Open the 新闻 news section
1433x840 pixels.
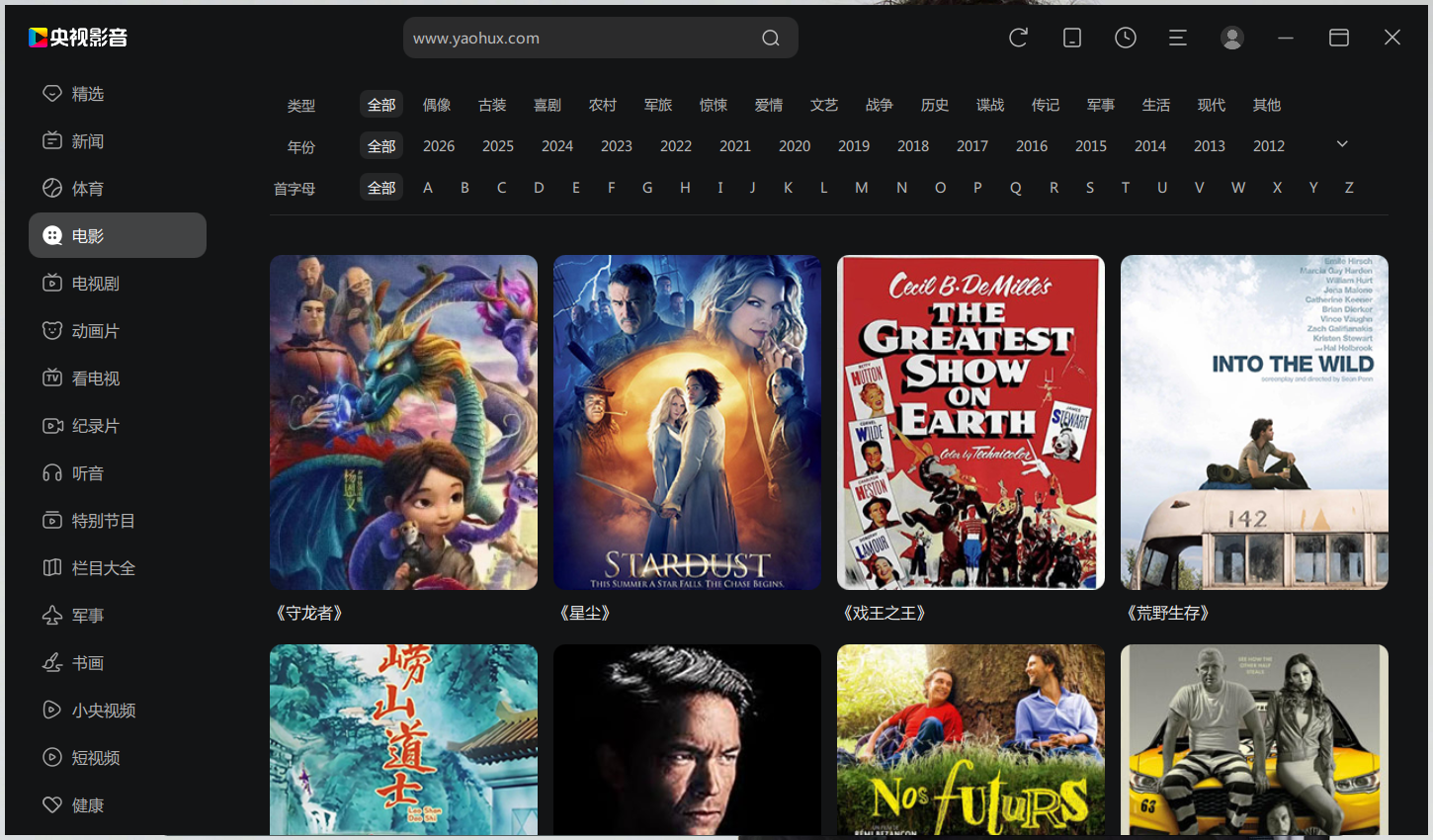pyautogui.click(x=87, y=140)
